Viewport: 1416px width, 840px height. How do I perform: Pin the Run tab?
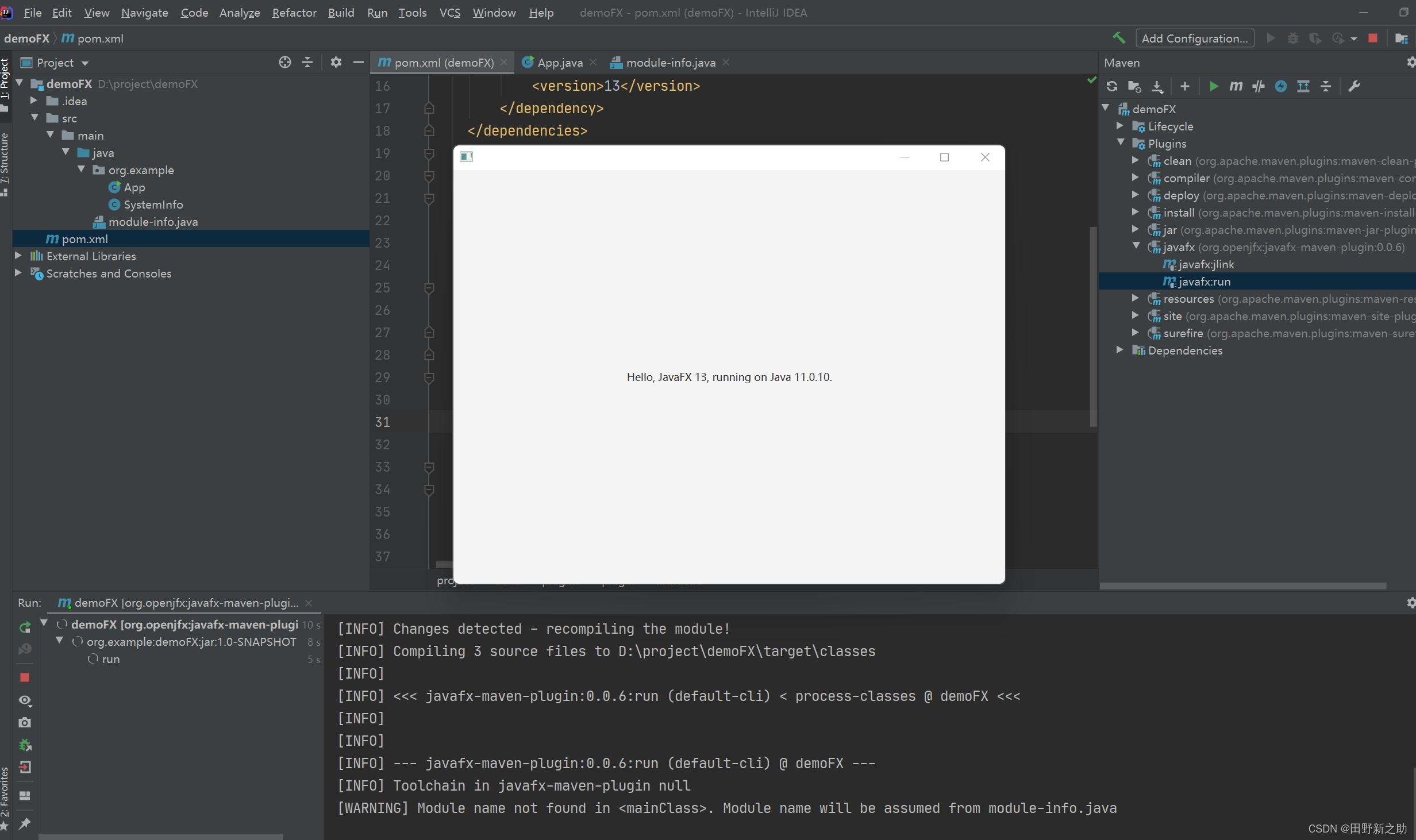25,823
